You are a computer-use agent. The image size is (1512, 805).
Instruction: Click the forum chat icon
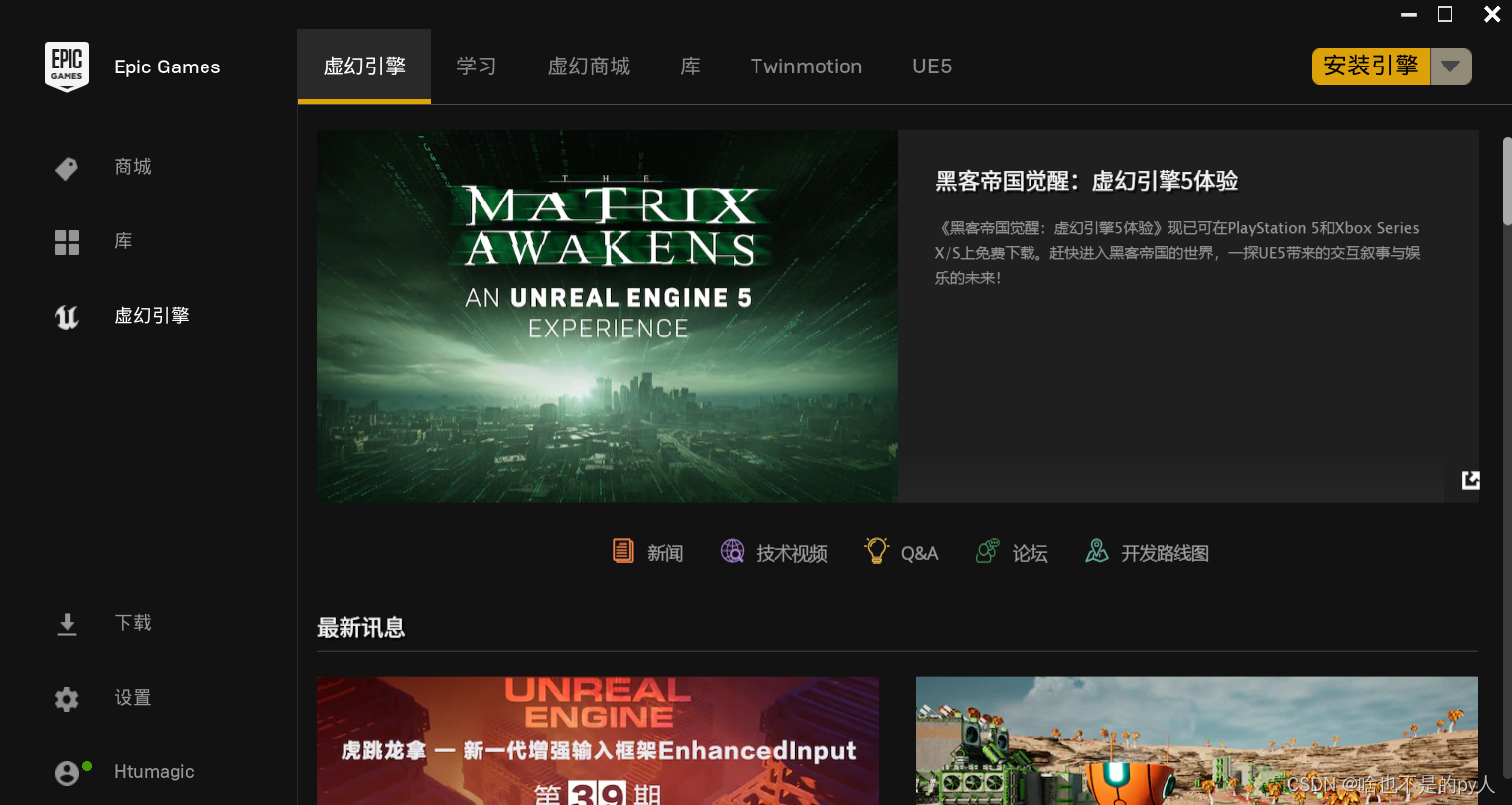(987, 551)
